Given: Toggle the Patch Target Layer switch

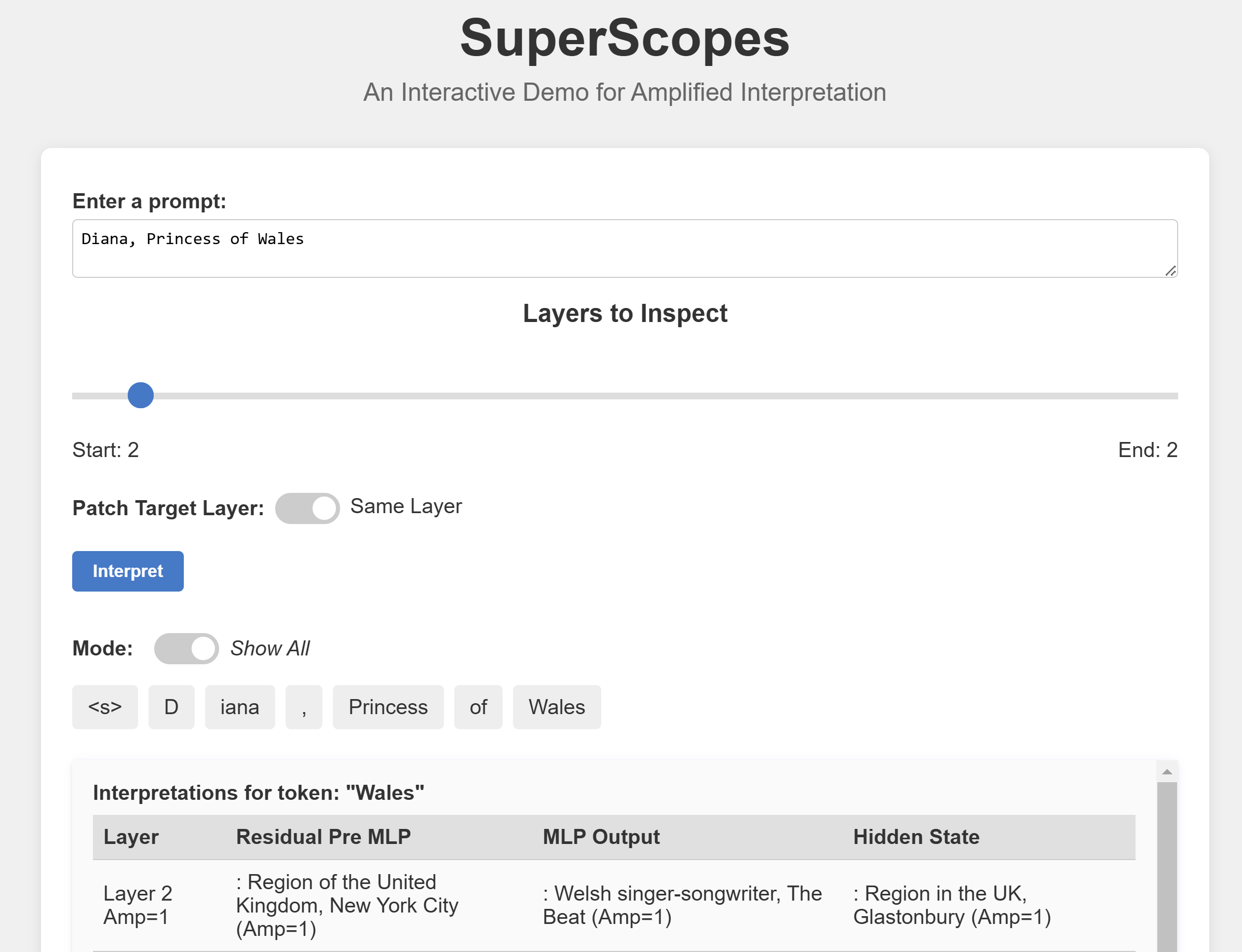Looking at the screenshot, I should (x=307, y=508).
